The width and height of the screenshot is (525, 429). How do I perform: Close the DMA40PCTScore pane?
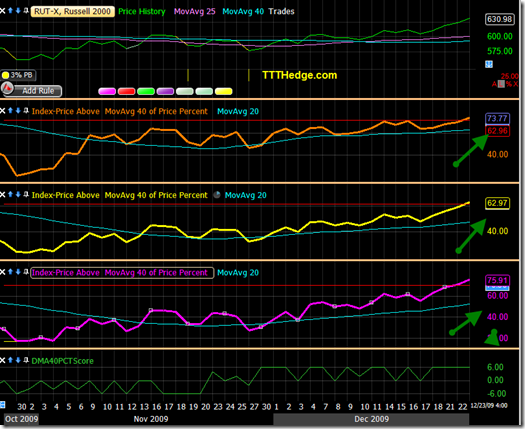coord(2,360)
